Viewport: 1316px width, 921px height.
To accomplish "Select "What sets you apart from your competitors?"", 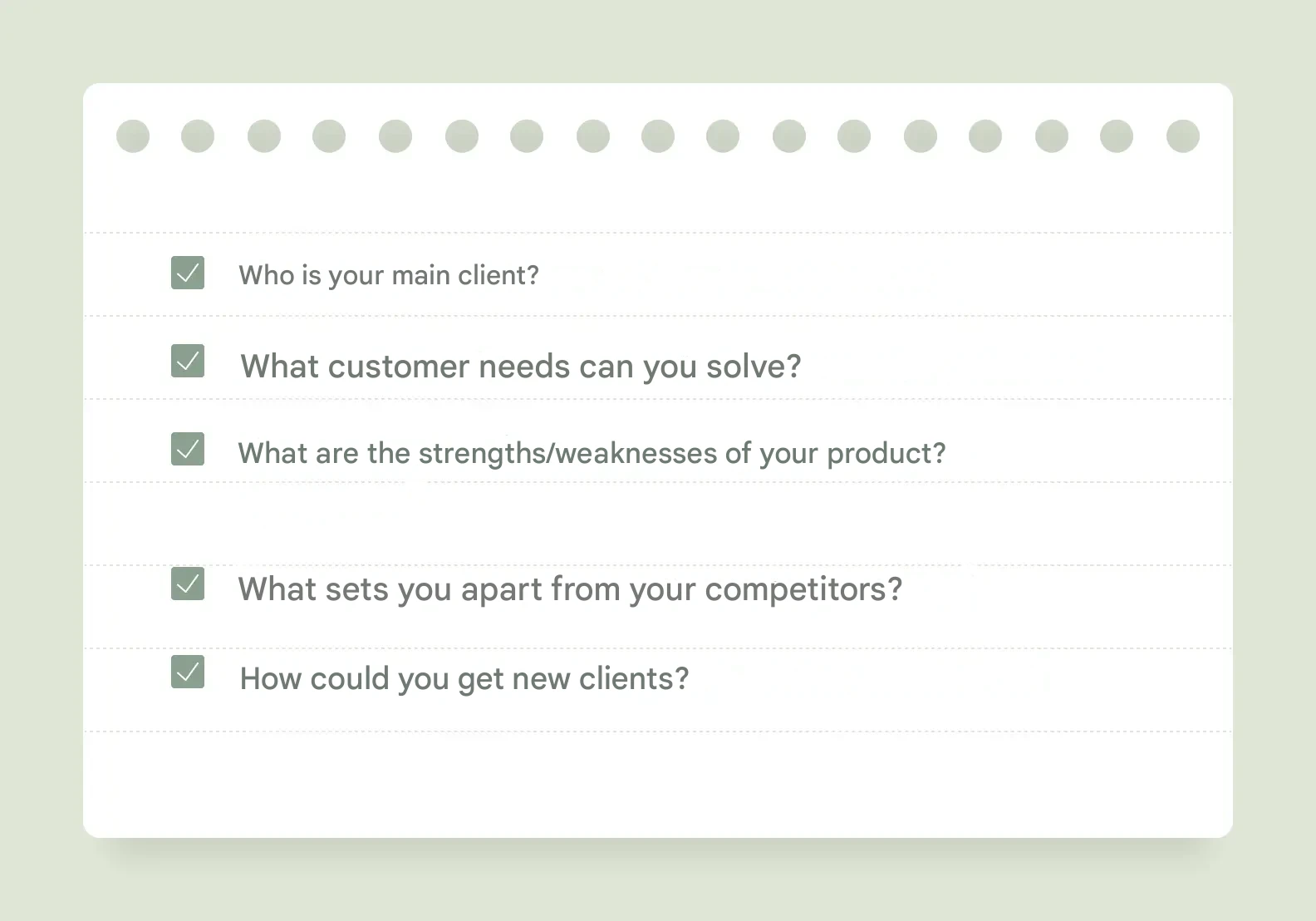I will tap(570, 589).
